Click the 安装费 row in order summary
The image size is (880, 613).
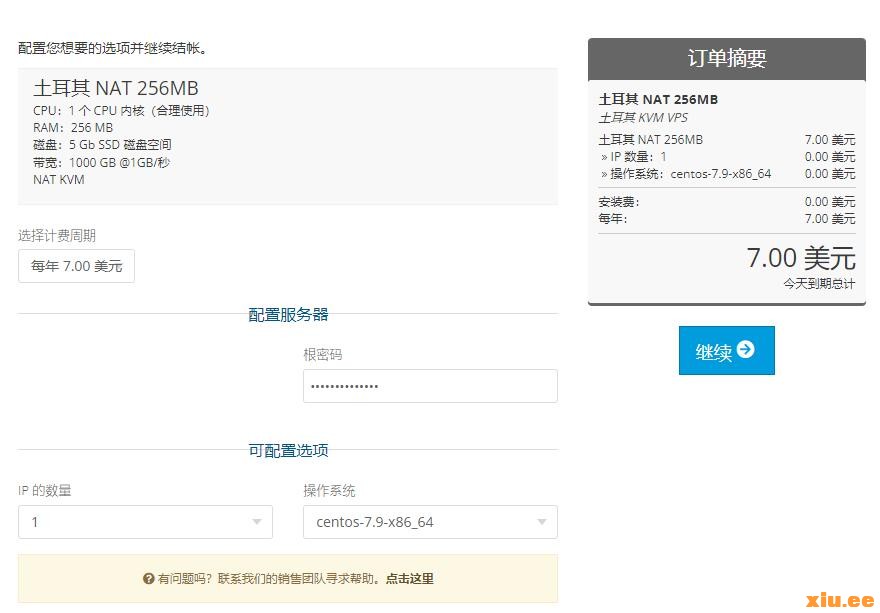click(620, 202)
